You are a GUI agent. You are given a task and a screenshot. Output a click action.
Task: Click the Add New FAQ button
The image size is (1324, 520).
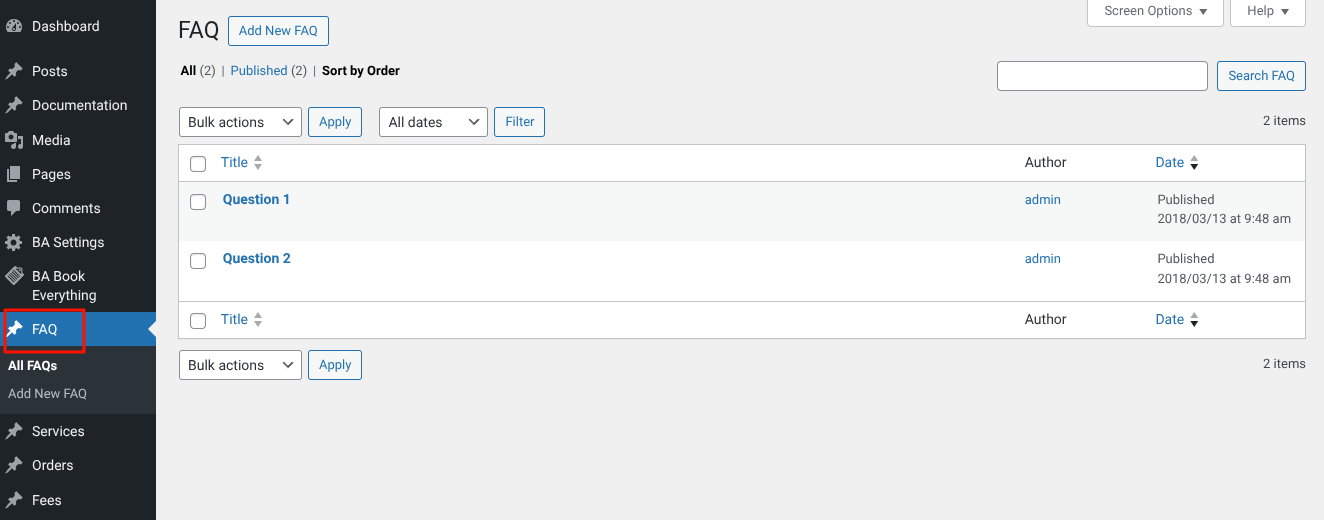278,31
